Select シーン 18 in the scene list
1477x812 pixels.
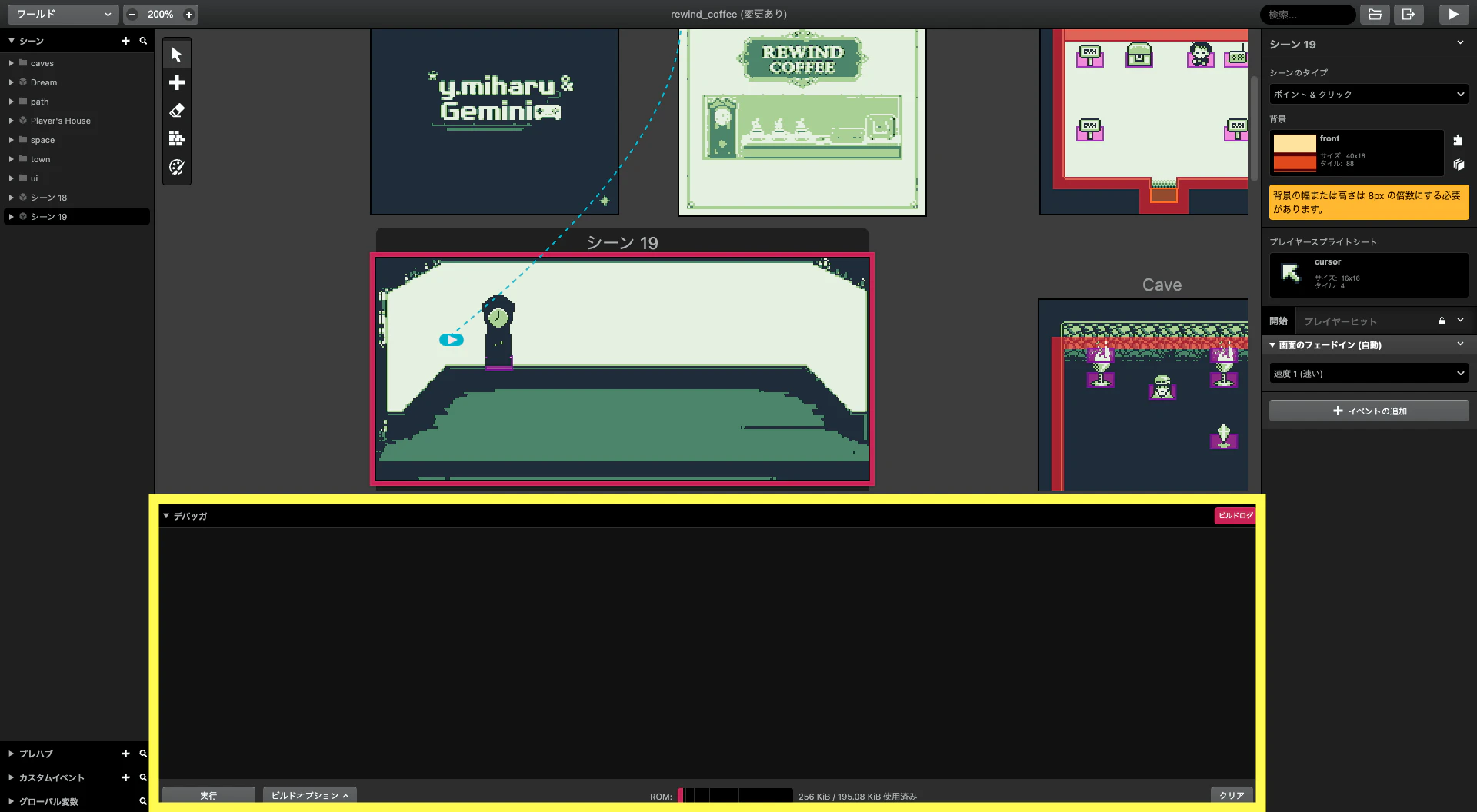click(77, 198)
